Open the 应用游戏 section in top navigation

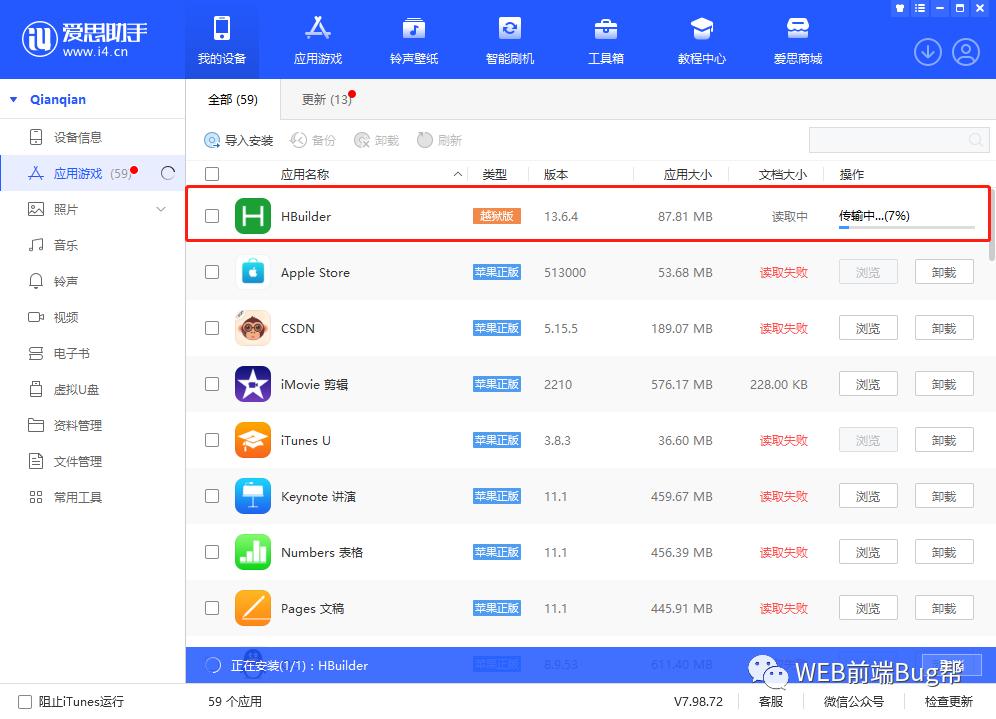pyautogui.click(x=317, y=40)
